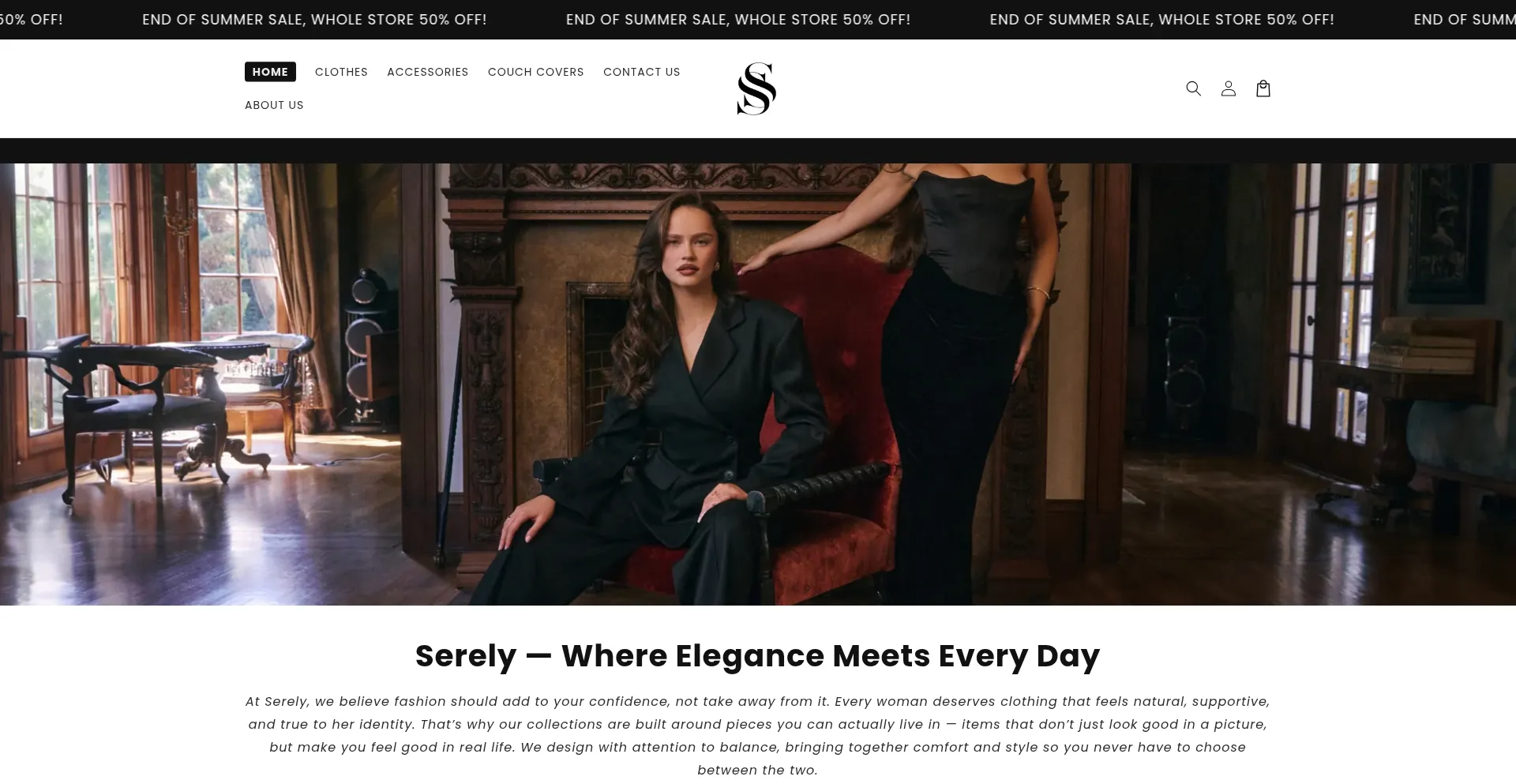Click the Serely SS logo

[x=756, y=88]
